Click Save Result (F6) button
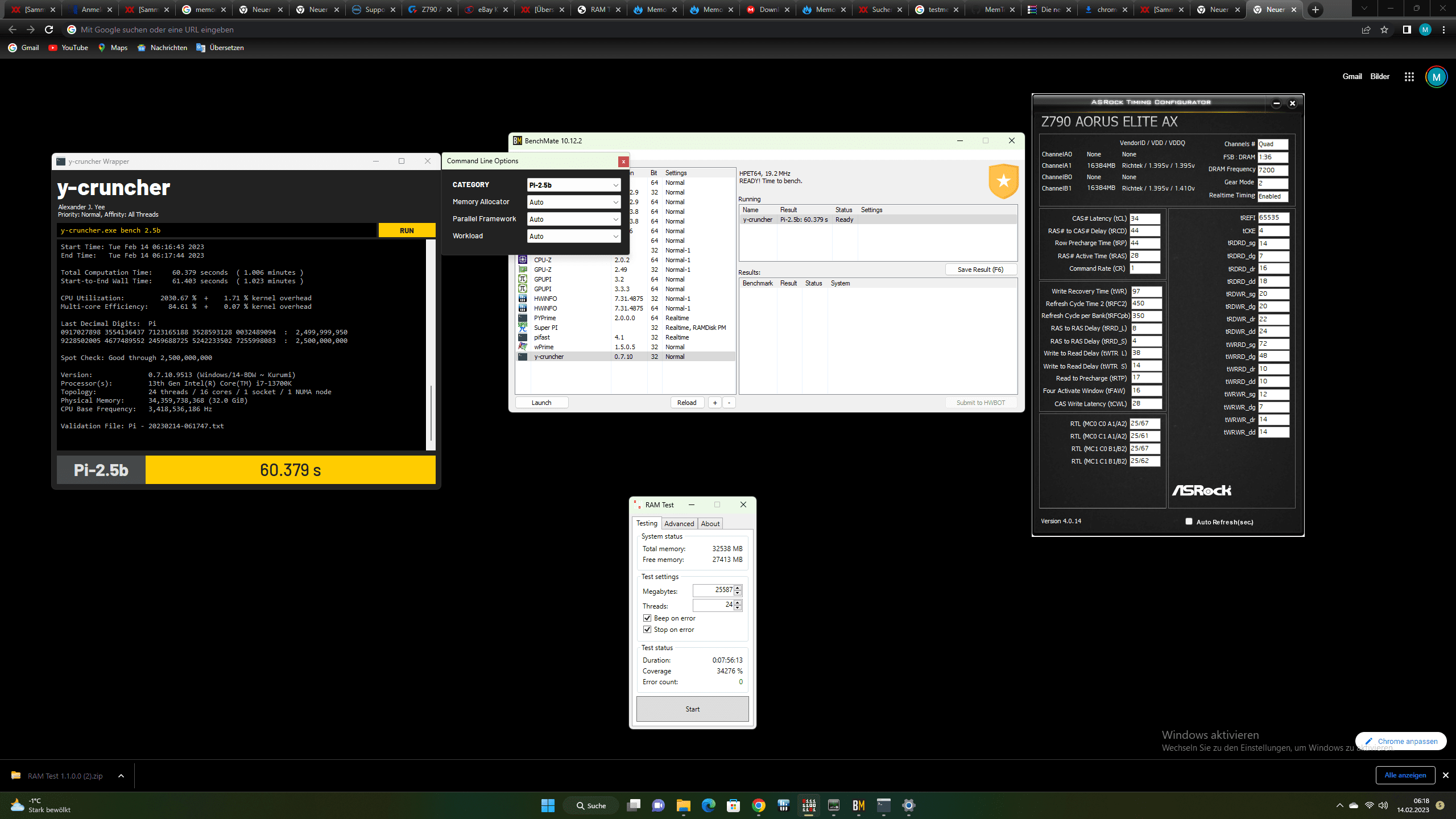This screenshot has height=819, width=1456. [x=981, y=270]
